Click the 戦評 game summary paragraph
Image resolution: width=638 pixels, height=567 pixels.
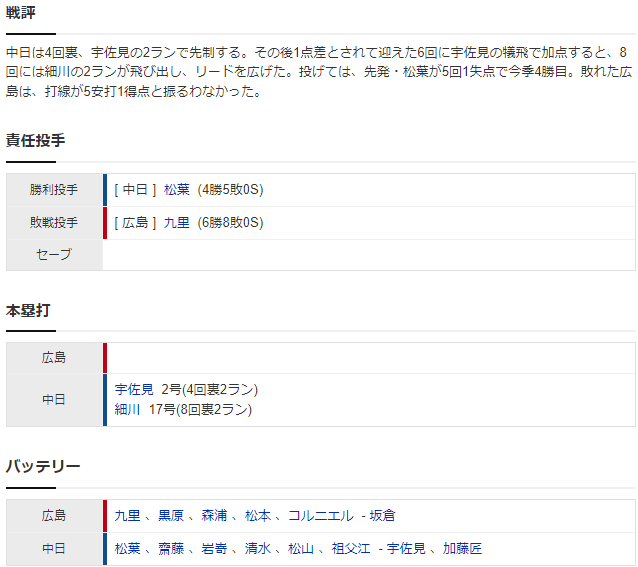(319, 72)
